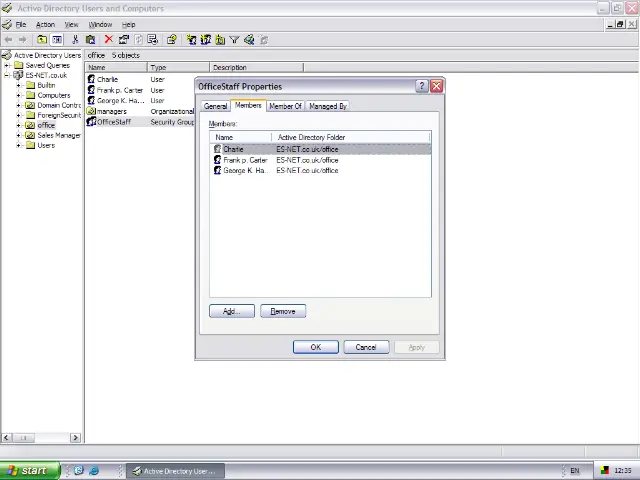
Task: Click the Up one level folder icon
Action: click(41, 40)
